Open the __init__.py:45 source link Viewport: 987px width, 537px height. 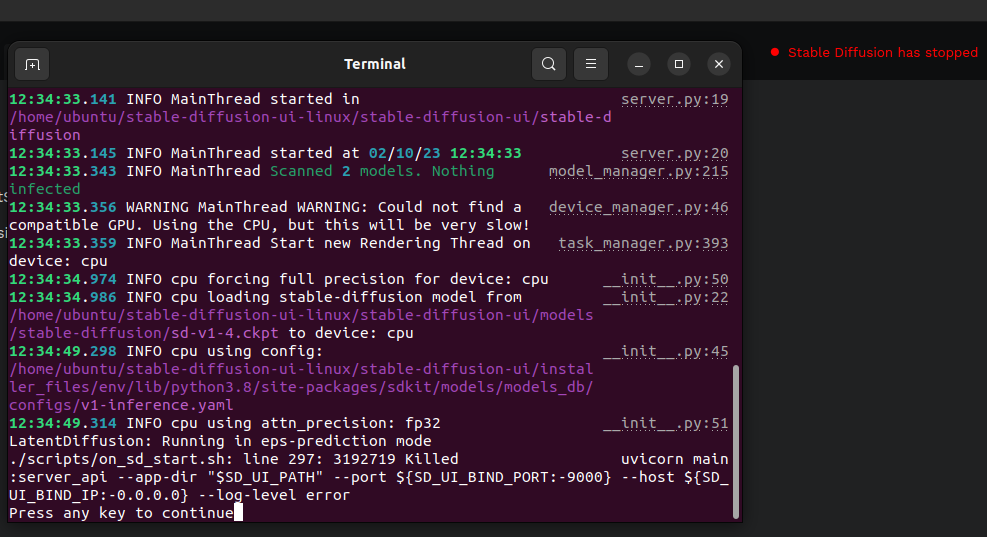click(665, 352)
